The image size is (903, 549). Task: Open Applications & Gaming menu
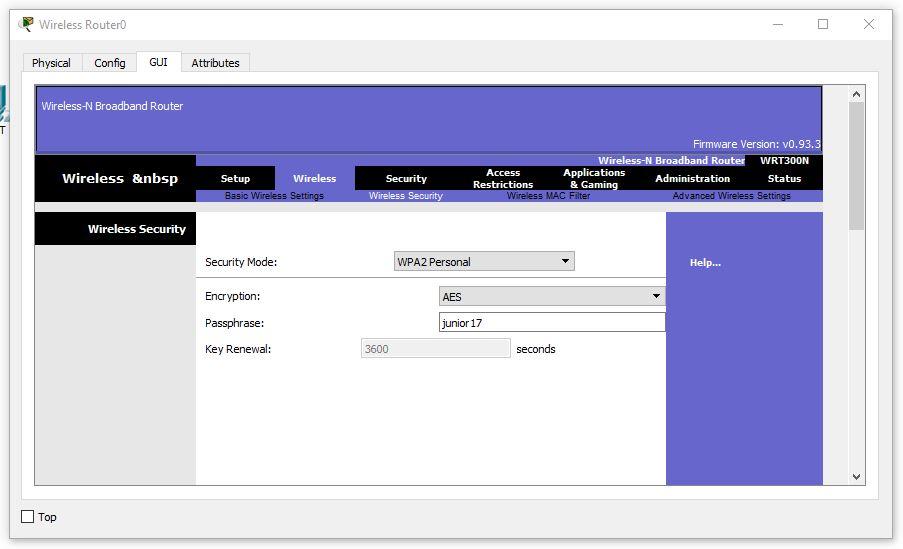(594, 179)
